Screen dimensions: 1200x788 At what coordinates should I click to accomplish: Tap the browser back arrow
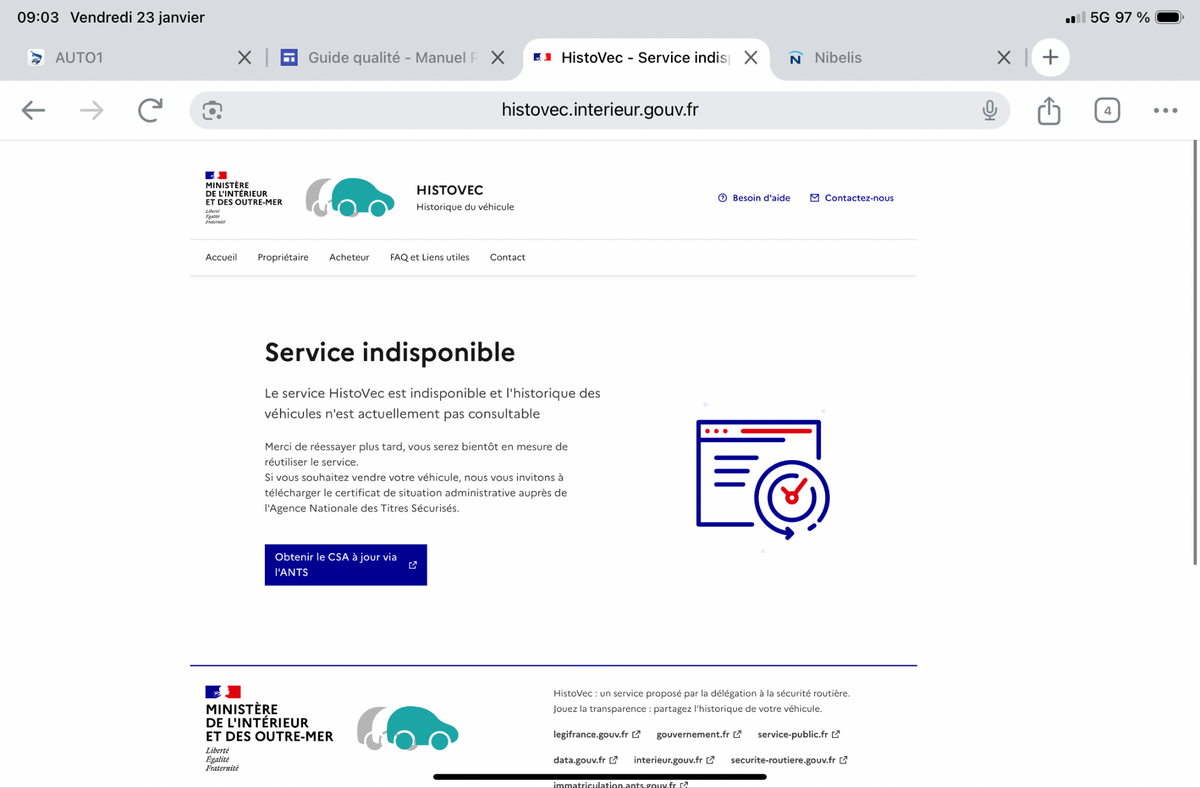[x=34, y=111]
